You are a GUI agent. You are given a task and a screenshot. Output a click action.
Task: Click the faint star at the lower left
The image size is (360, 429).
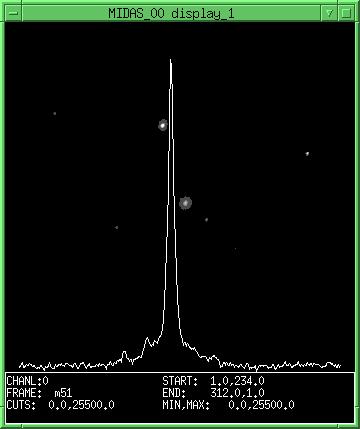[x=116, y=228]
